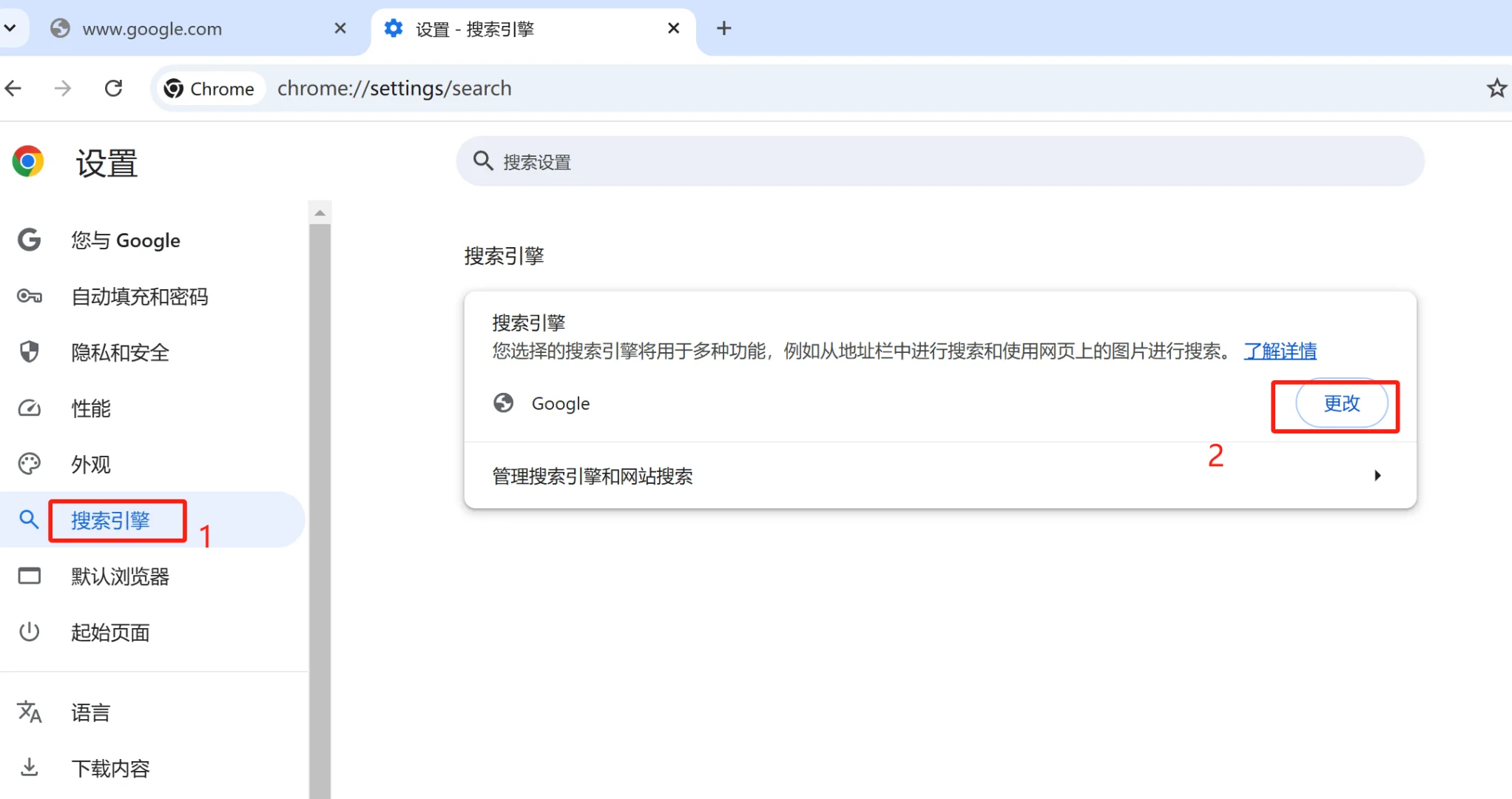Image resolution: width=1512 pixels, height=799 pixels.
Task: Expand 管理搜索引擎和网站搜索 with its arrow
Action: [x=1377, y=476]
